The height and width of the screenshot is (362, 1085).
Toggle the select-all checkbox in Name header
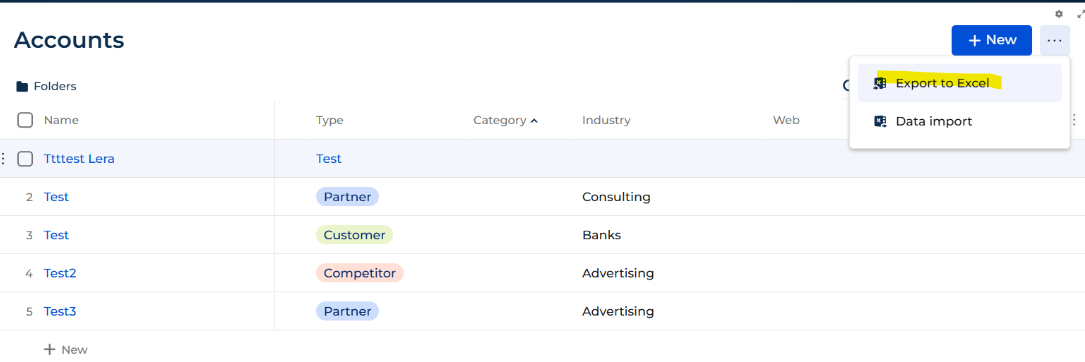click(x=25, y=120)
